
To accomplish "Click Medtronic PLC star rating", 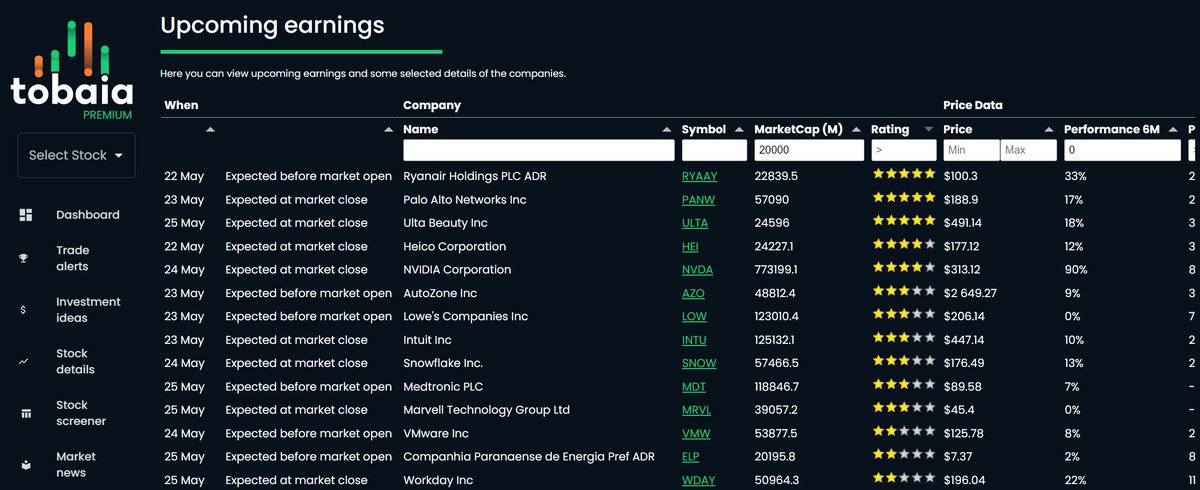I will tap(904, 385).
